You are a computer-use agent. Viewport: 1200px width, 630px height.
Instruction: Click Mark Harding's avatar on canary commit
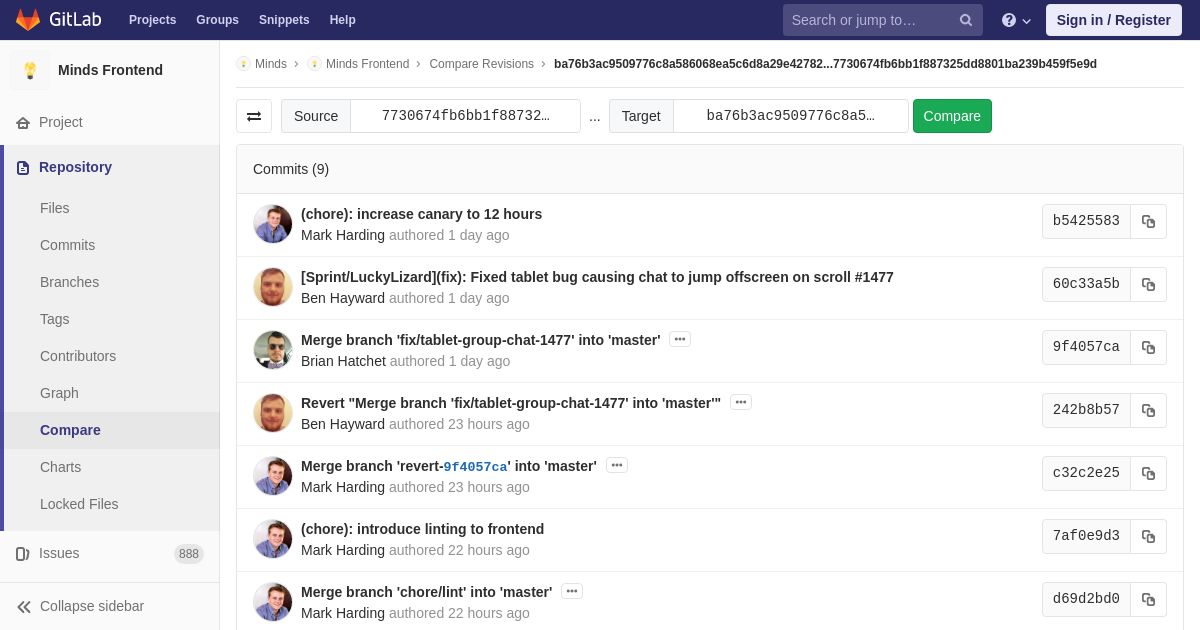(273, 224)
